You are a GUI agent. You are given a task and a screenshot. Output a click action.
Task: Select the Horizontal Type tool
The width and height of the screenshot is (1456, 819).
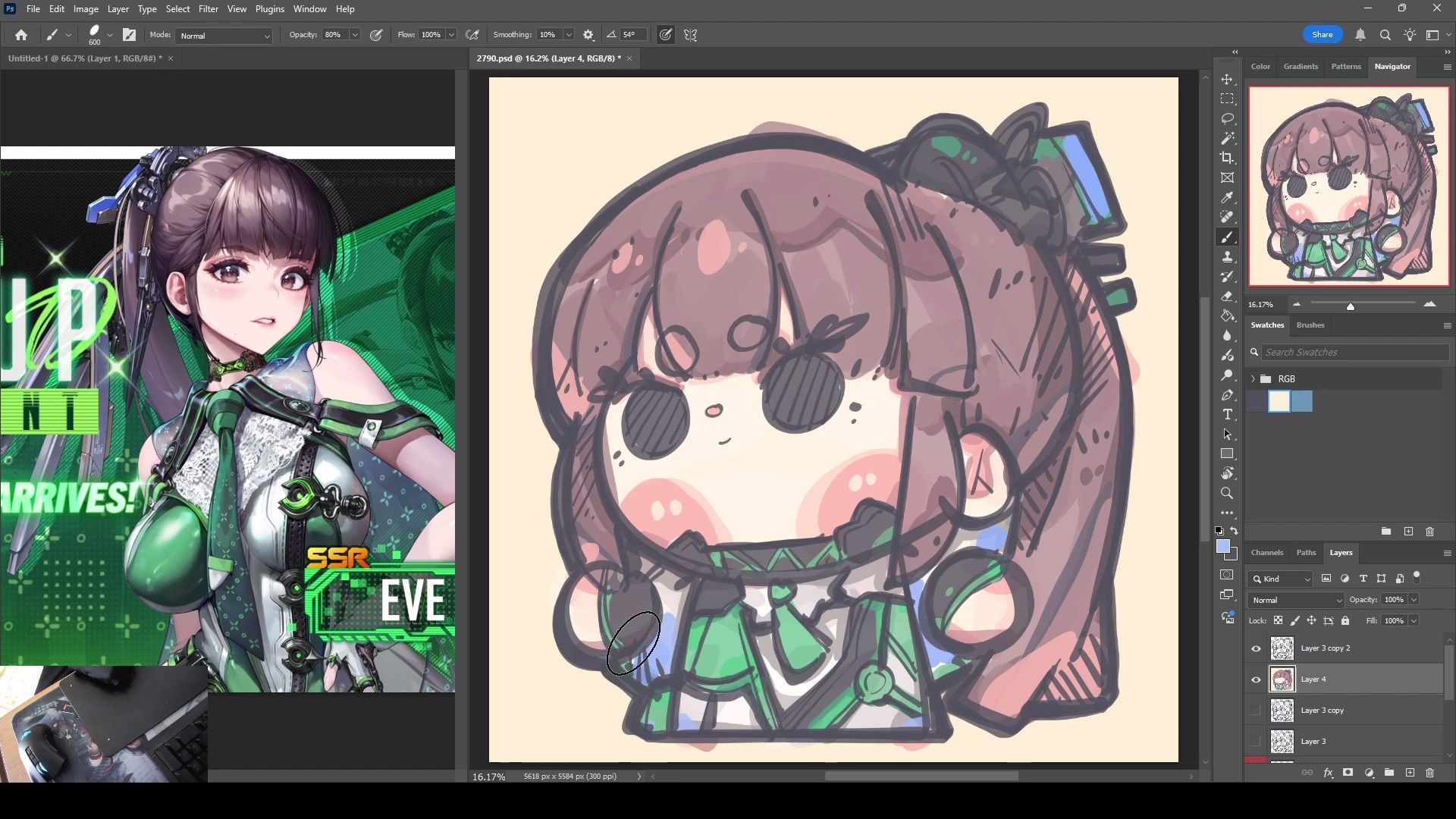coord(1227,415)
